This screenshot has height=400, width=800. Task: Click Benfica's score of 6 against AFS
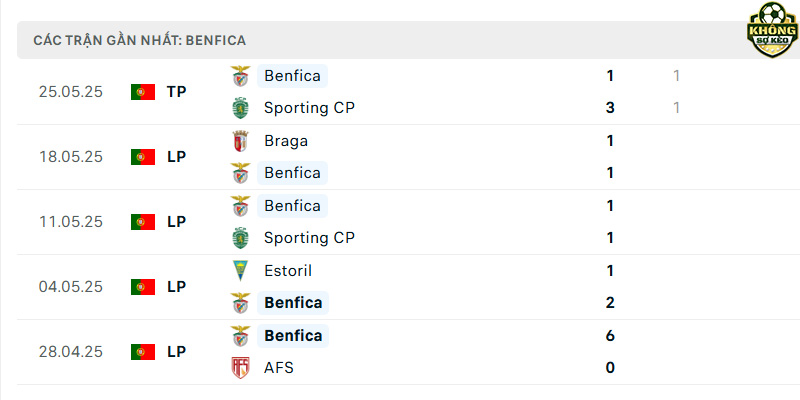(x=610, y=336)
